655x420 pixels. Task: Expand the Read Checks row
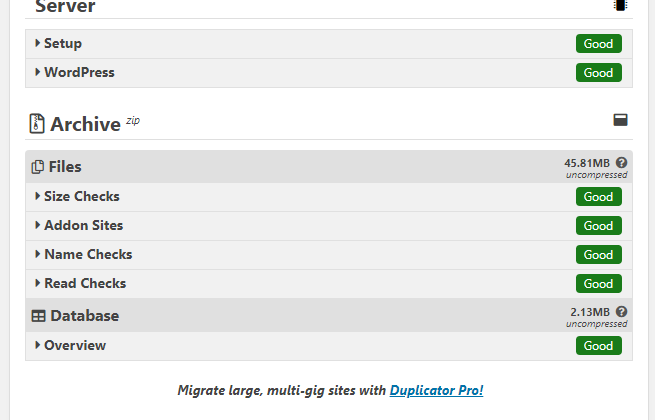[x=329, y=283]
